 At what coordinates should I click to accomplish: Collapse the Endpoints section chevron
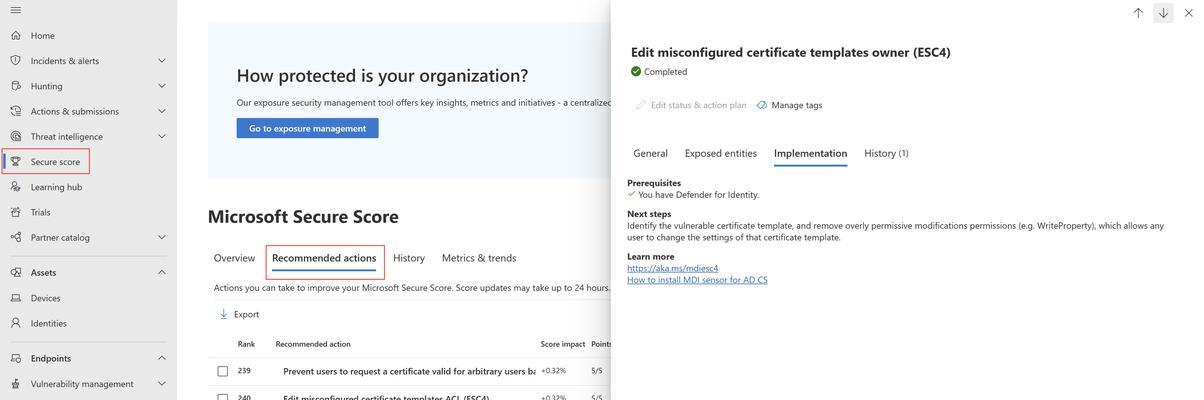162,358
